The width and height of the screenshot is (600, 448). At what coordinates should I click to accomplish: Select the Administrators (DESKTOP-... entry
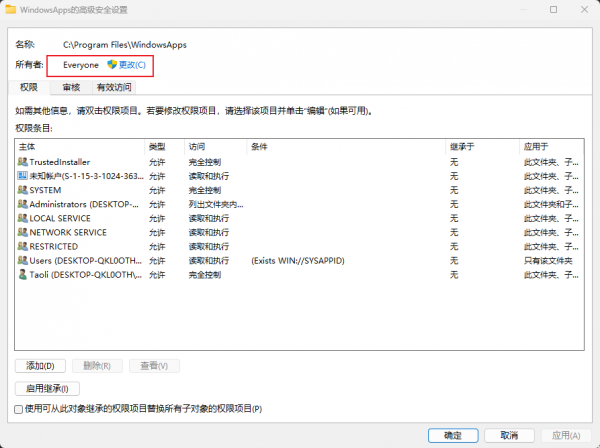click(299, 204)
